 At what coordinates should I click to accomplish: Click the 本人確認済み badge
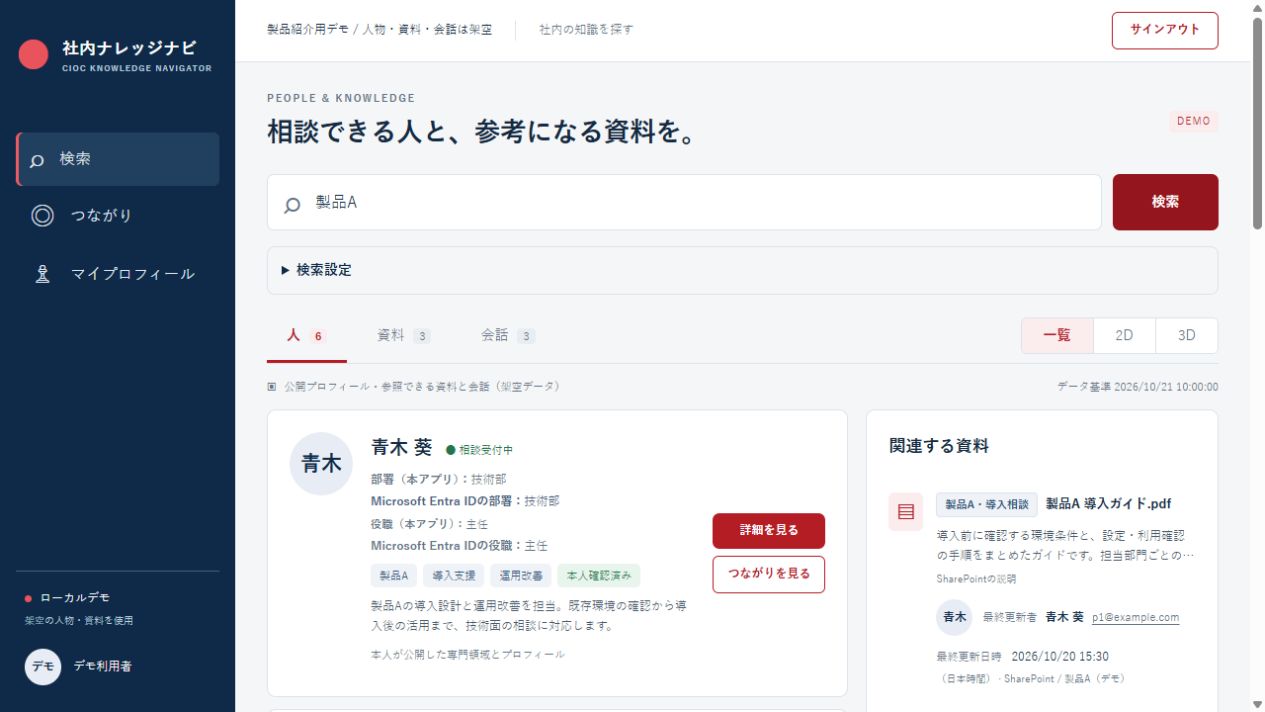click(x=599, y=576)
